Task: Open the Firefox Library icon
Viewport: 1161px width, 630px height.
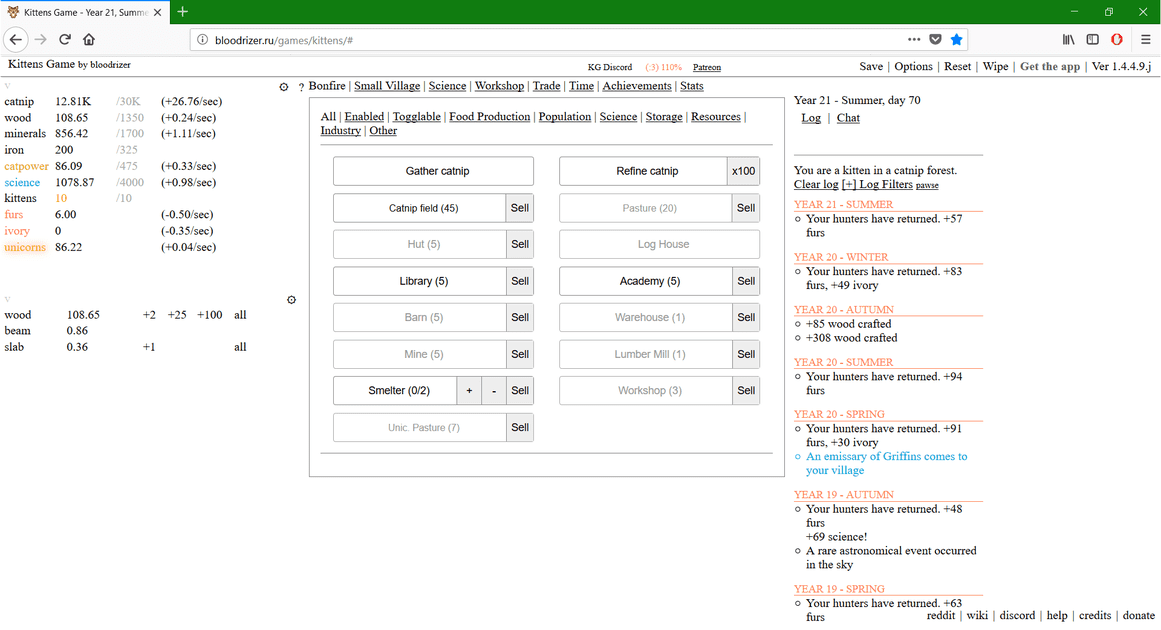Action: (1068, 39)
